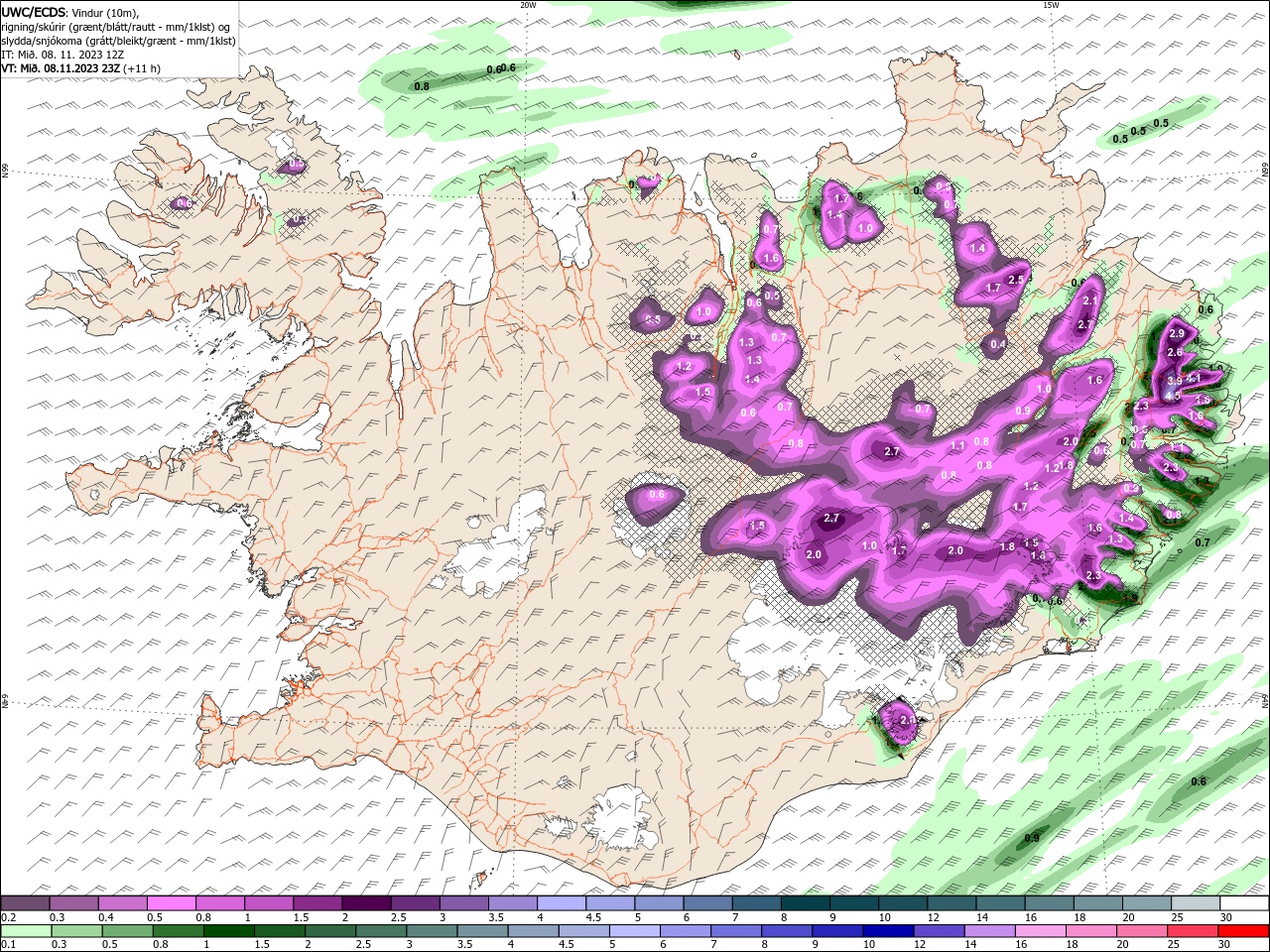Click light violet rain swatch between 14 and 16
The width and height of the screenshot is (1270, 952).
point(990,931)
